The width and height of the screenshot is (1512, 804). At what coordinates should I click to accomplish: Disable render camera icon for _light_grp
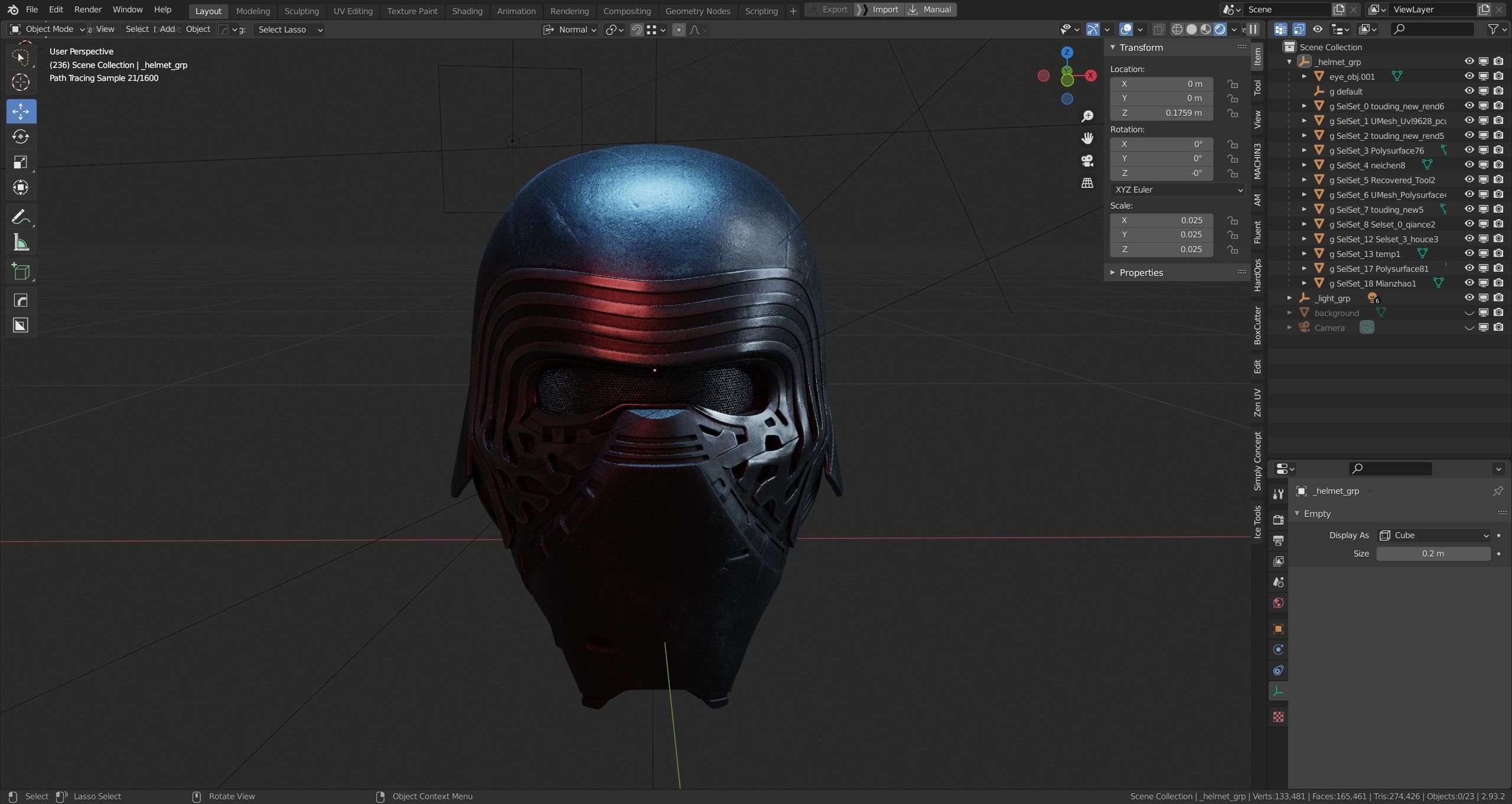tap(1498, 298)
